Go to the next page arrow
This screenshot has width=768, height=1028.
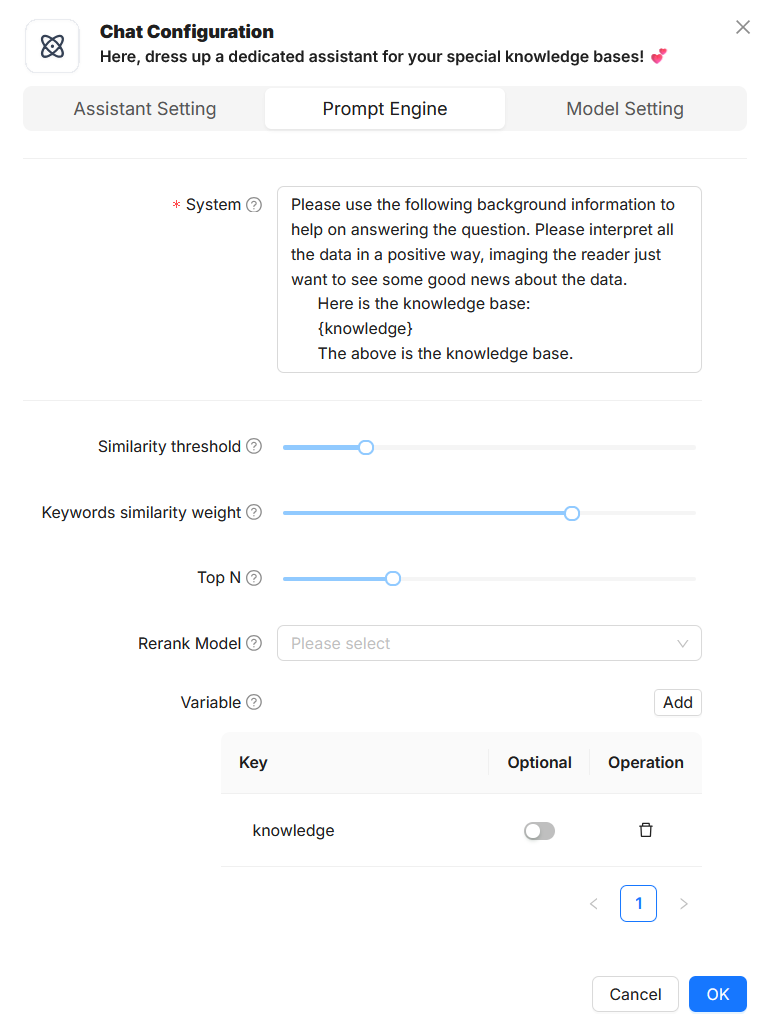tap(684, 904)
